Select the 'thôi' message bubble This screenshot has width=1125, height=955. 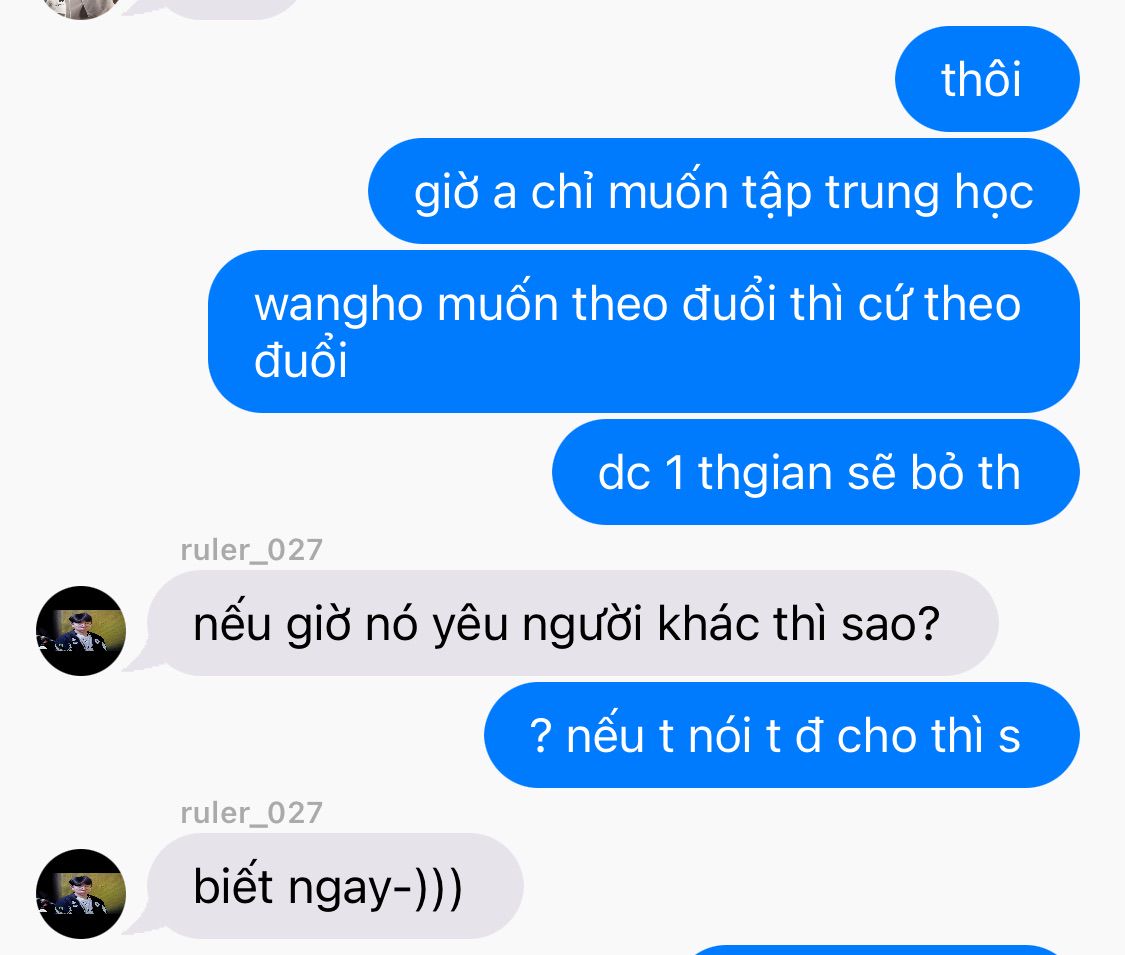[987, 79]
